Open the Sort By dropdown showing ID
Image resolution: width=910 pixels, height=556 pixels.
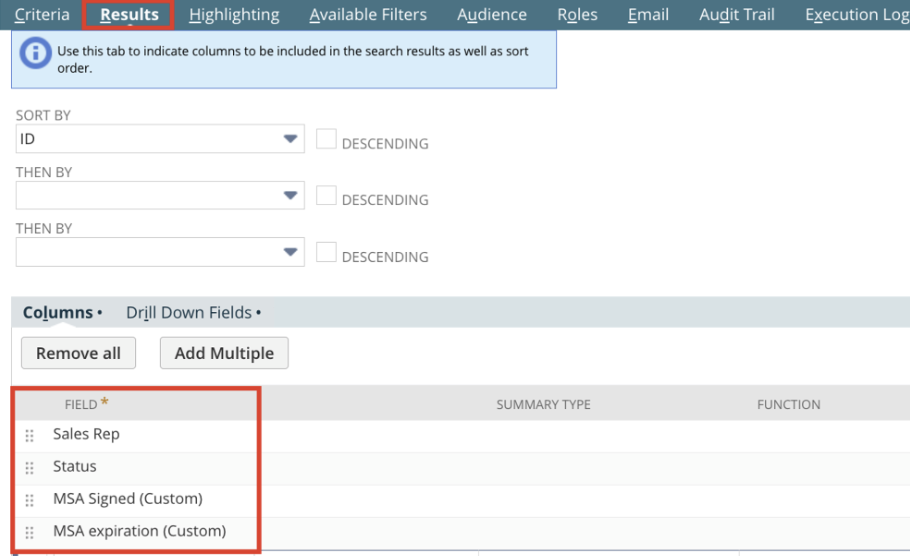point(160,139)
